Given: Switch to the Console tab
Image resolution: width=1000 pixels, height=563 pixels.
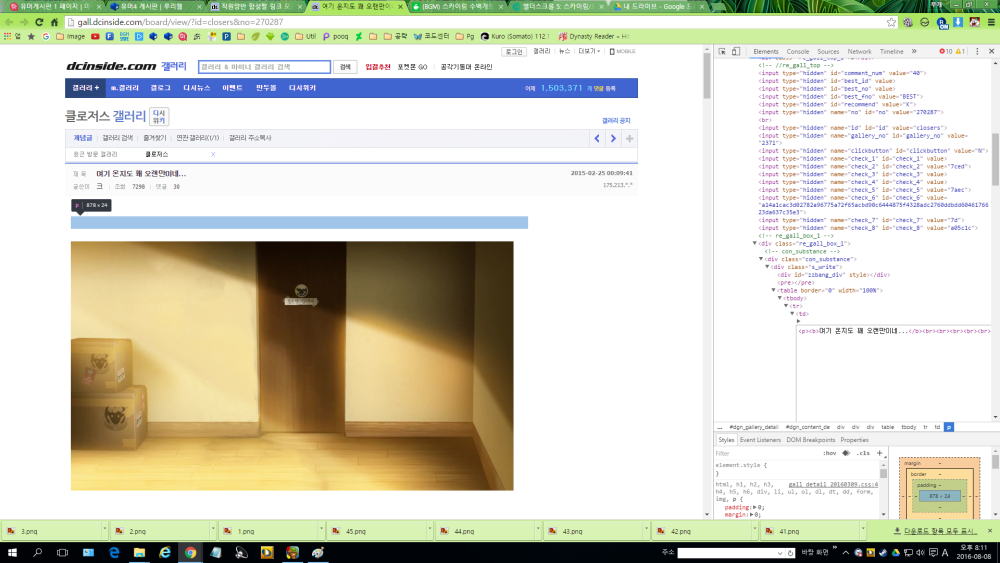Looking at the screenshot, I should 797,51.
